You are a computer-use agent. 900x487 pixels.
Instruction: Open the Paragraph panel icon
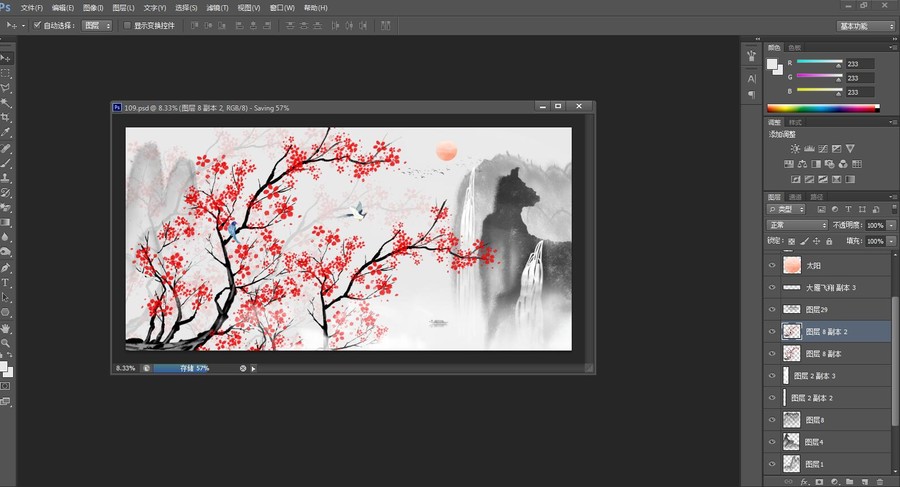point(751,95)
